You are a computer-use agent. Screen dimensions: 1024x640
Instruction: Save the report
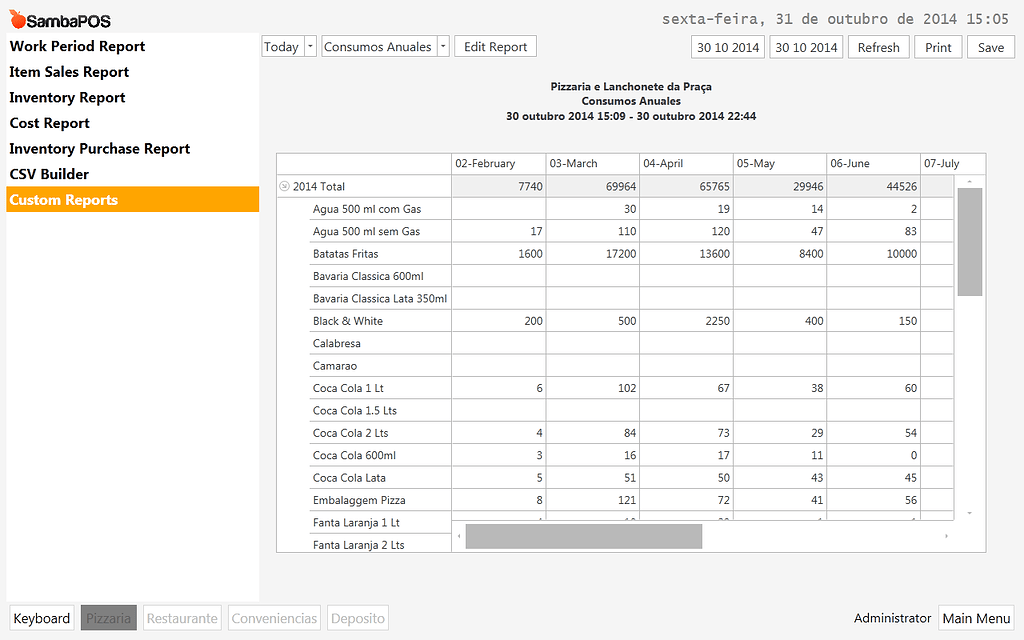[x=990, y=46]
